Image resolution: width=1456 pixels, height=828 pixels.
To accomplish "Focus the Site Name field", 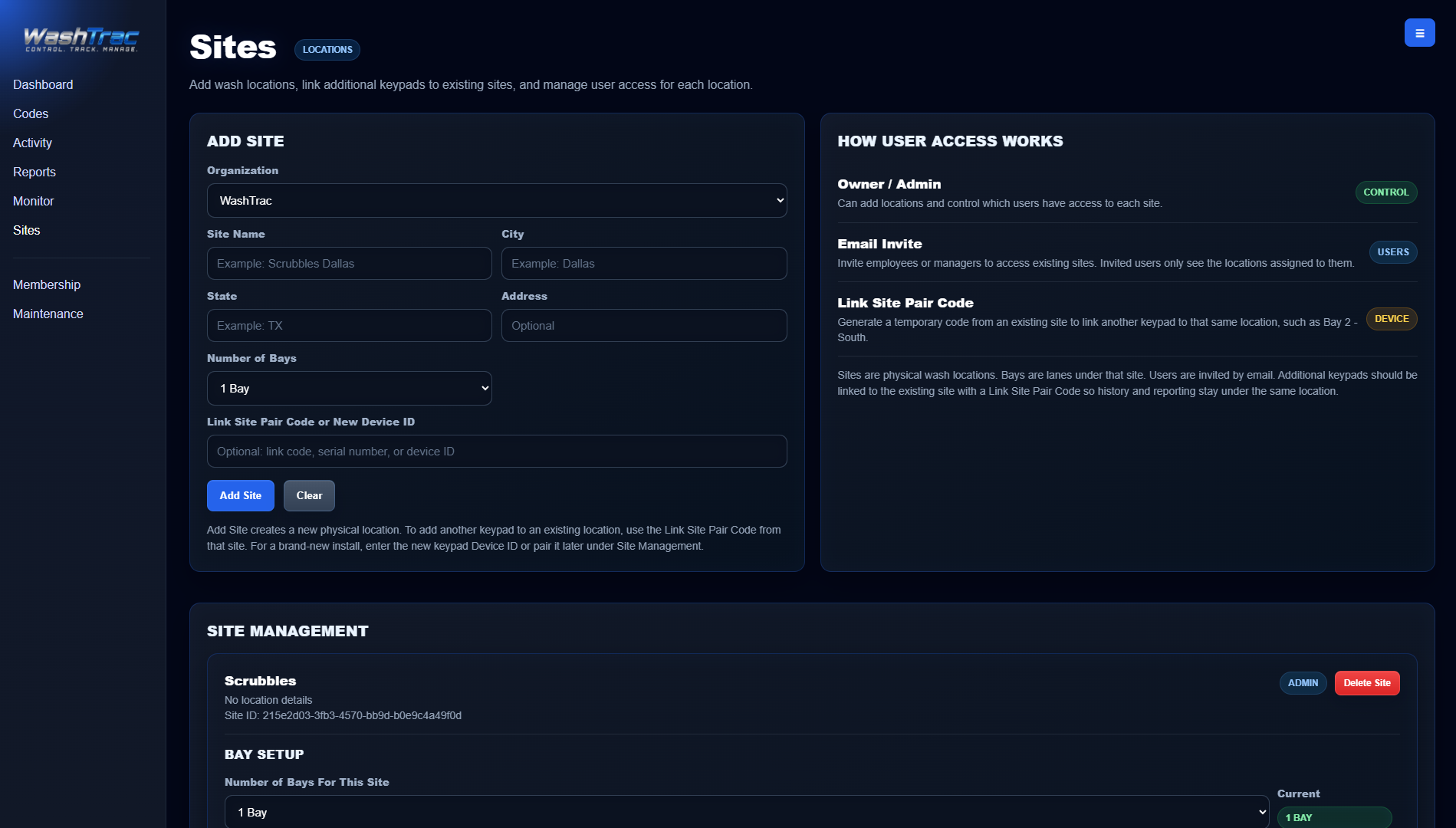I will tap(350, 263).
